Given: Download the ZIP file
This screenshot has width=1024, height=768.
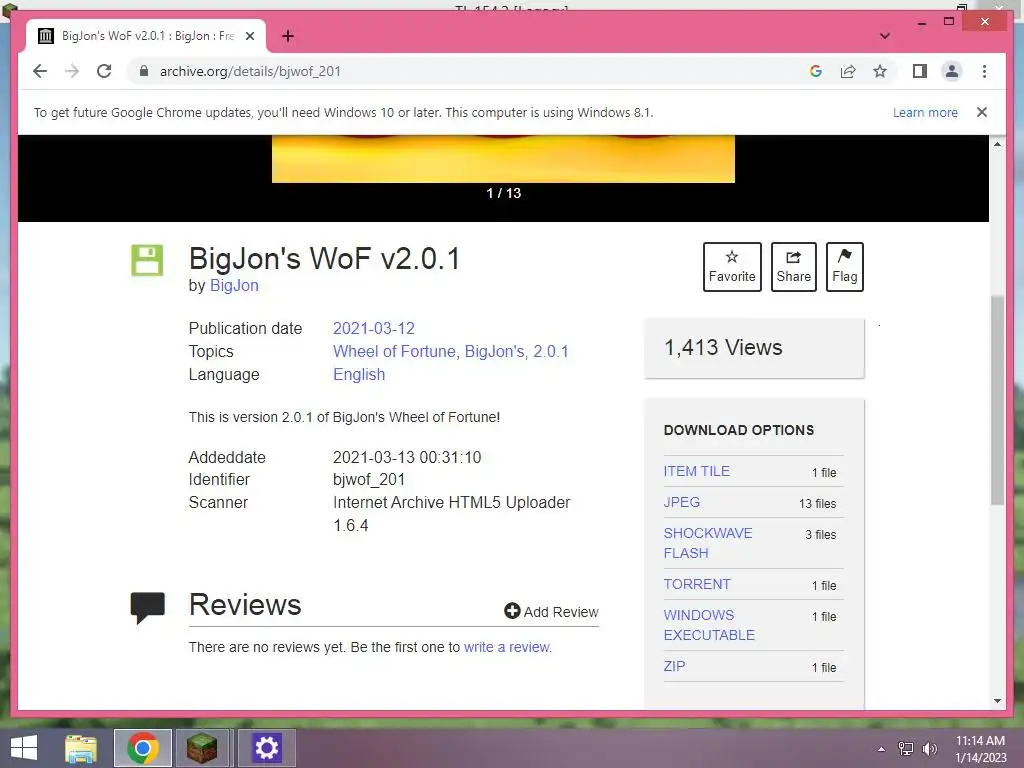Looking at the screenshot, I should pos(675,666).
